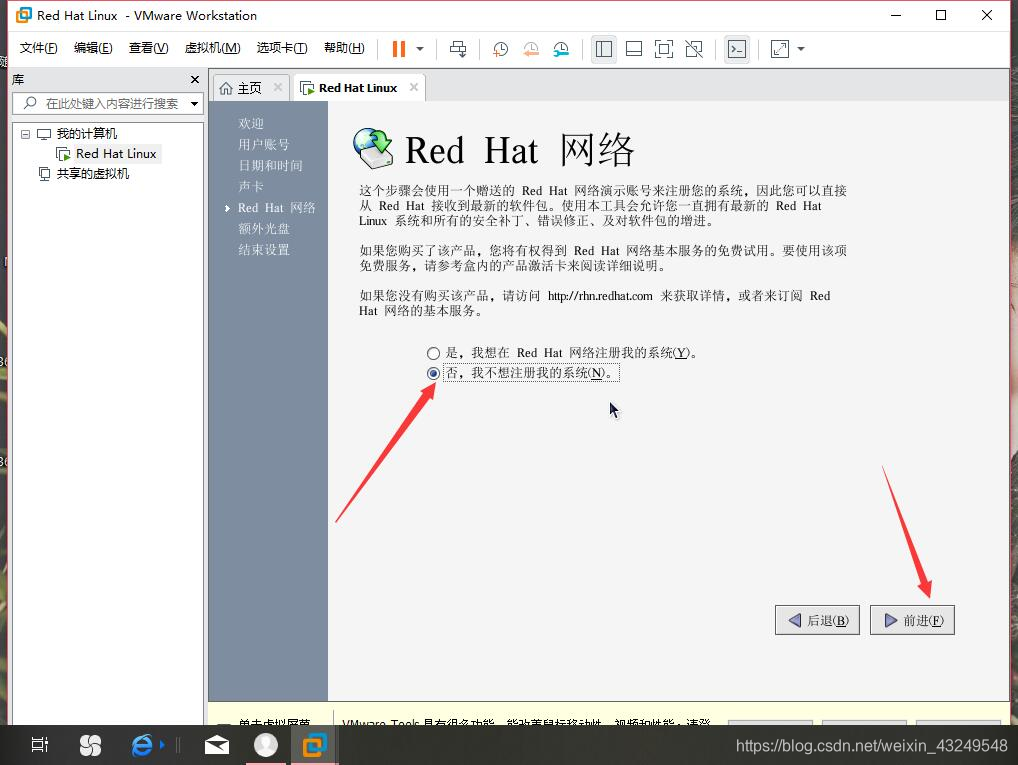This screenshot has width=1018, height=765.
Task: Open the Mail app from the taskbar
Action: (x=217, y=745)
